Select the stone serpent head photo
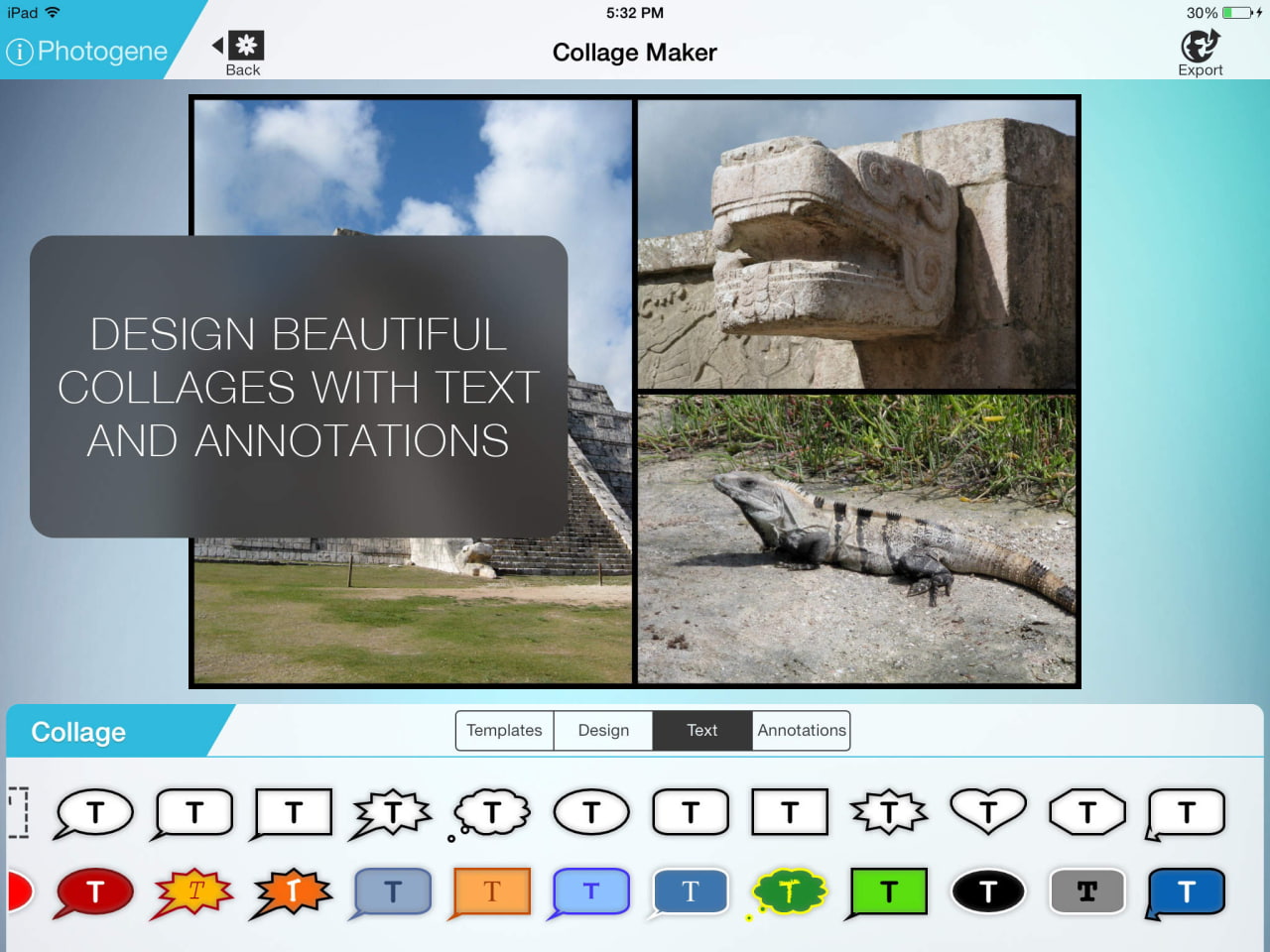Screen dimensions: 1270x952 click(856, 243)
